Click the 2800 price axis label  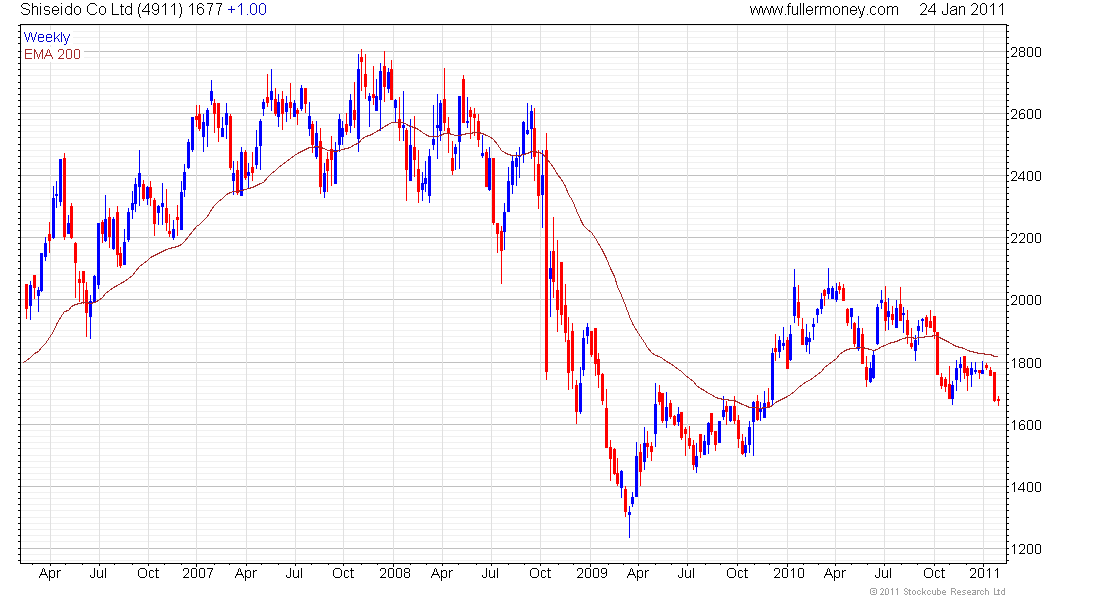[1026, 53]
